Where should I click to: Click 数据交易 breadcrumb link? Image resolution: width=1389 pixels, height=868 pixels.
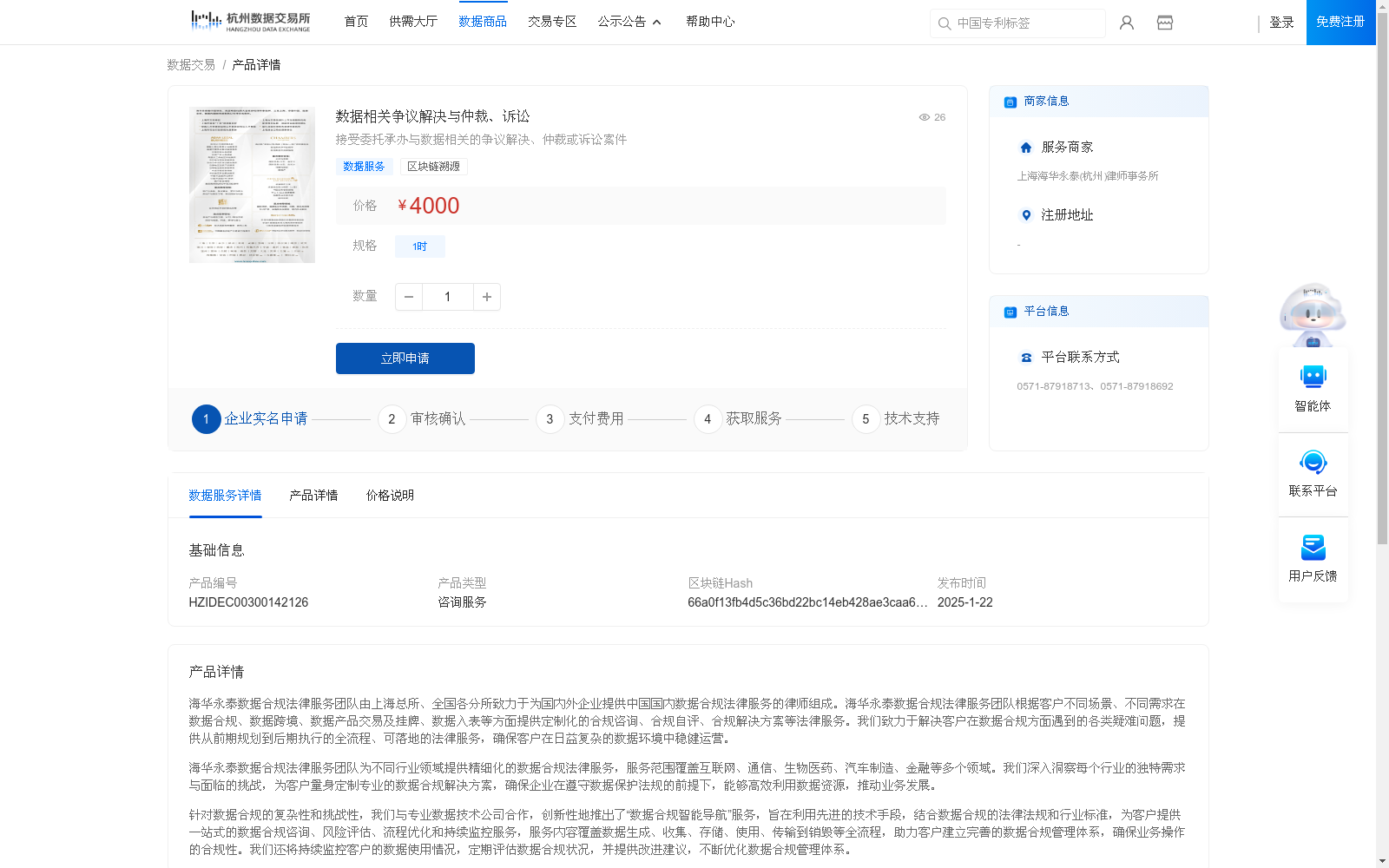click(x=191, y=65)
